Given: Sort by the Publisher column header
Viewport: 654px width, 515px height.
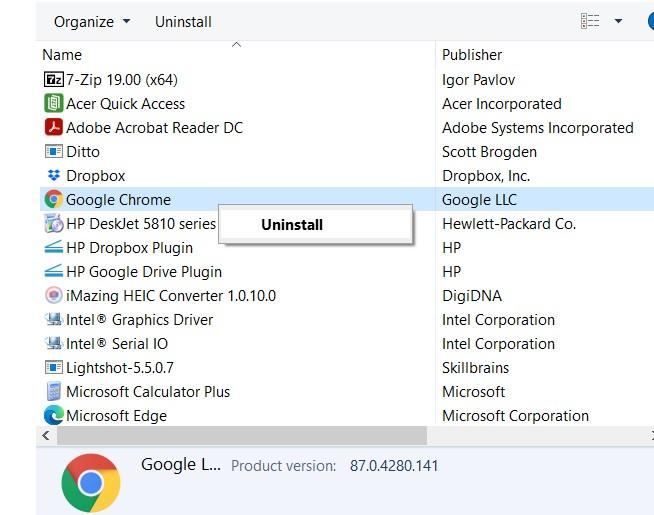Looking at the screenshot, I should click(472, 55).
